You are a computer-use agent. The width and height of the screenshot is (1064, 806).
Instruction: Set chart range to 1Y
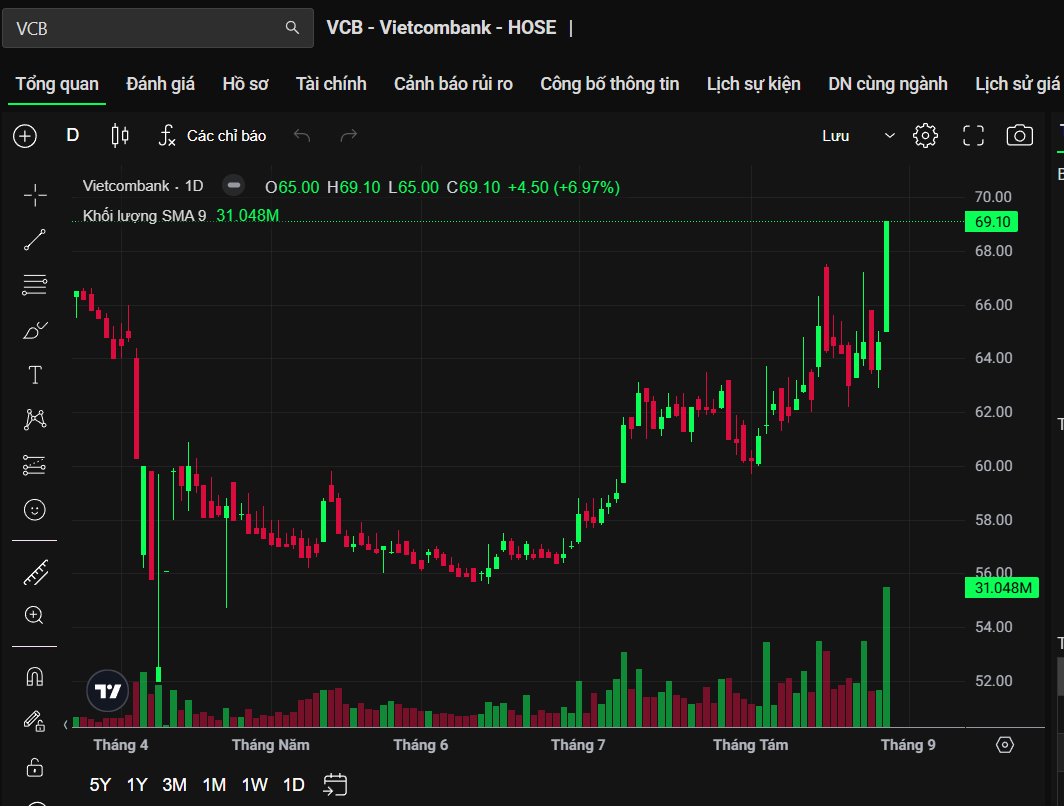(x=137, y=785)
